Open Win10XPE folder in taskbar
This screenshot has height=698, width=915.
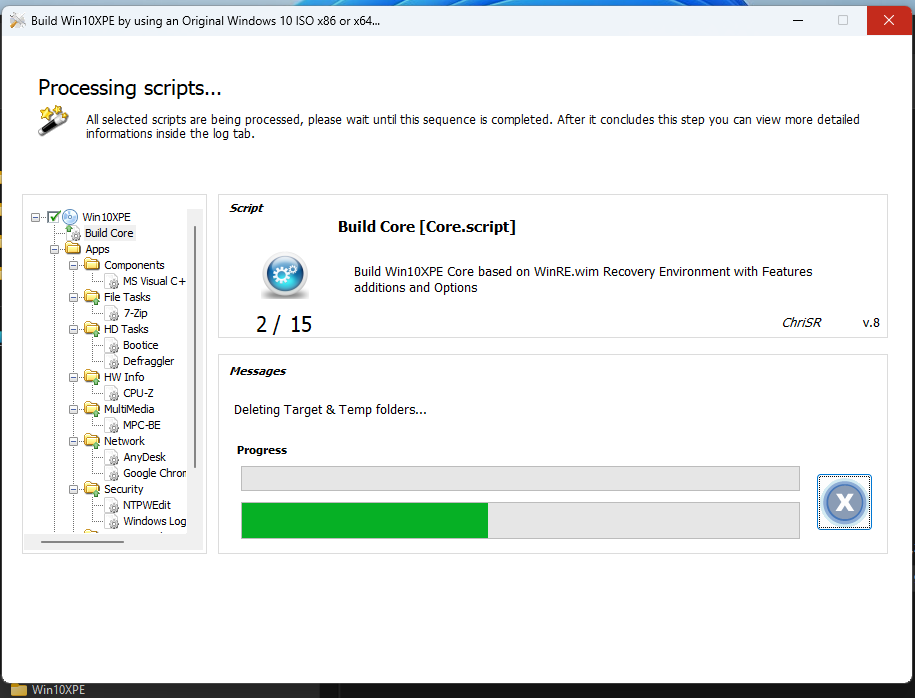click(48, 690)
